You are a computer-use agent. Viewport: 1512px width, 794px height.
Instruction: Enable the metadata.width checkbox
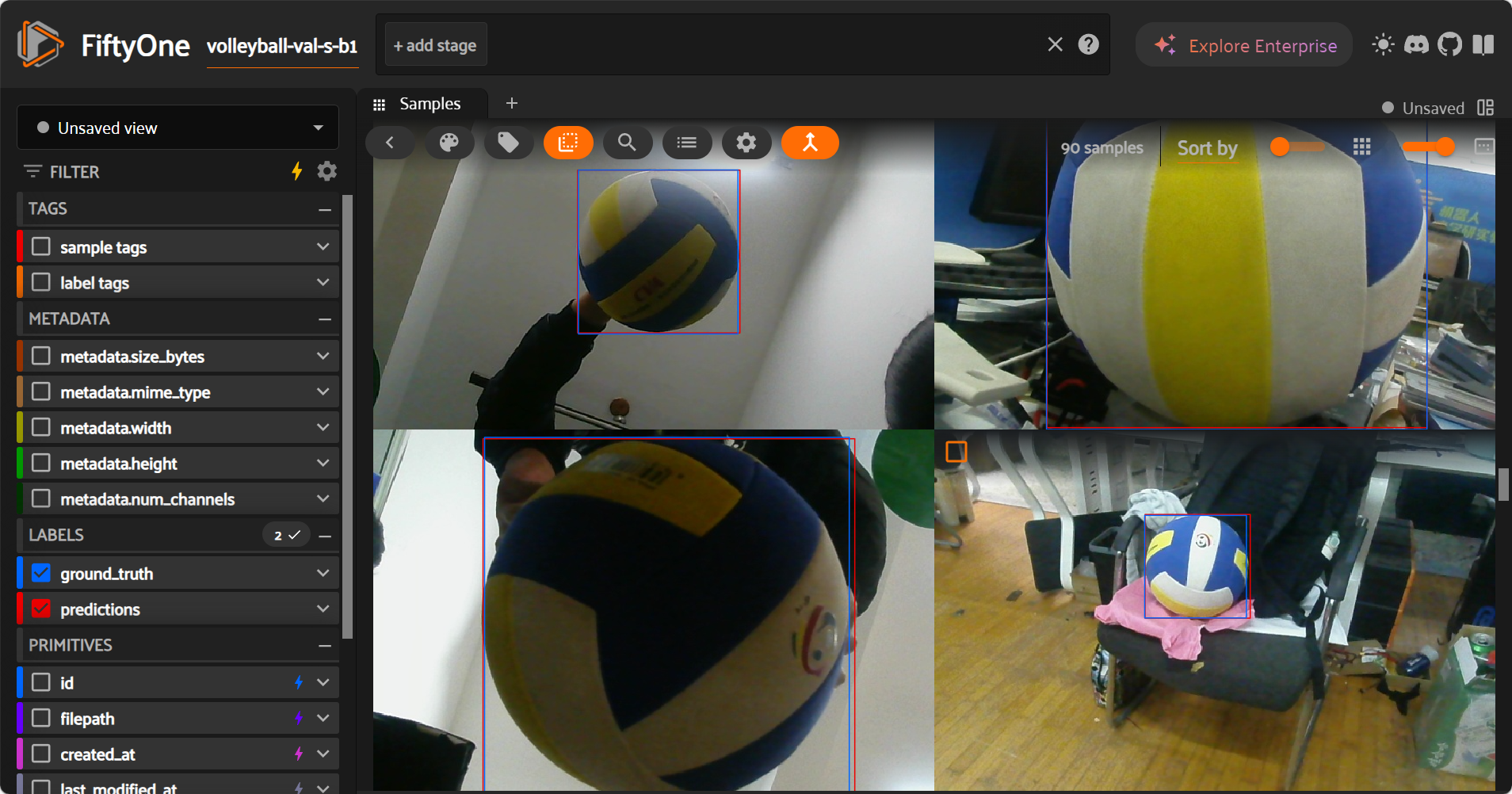click(x=41, y=427)
